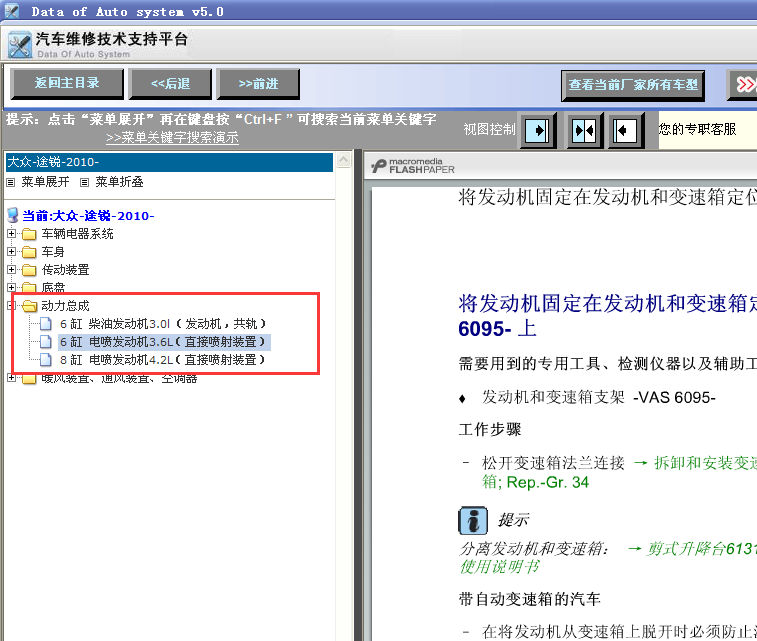Click the 您的专职客服 customer service text

coord(697,129)
